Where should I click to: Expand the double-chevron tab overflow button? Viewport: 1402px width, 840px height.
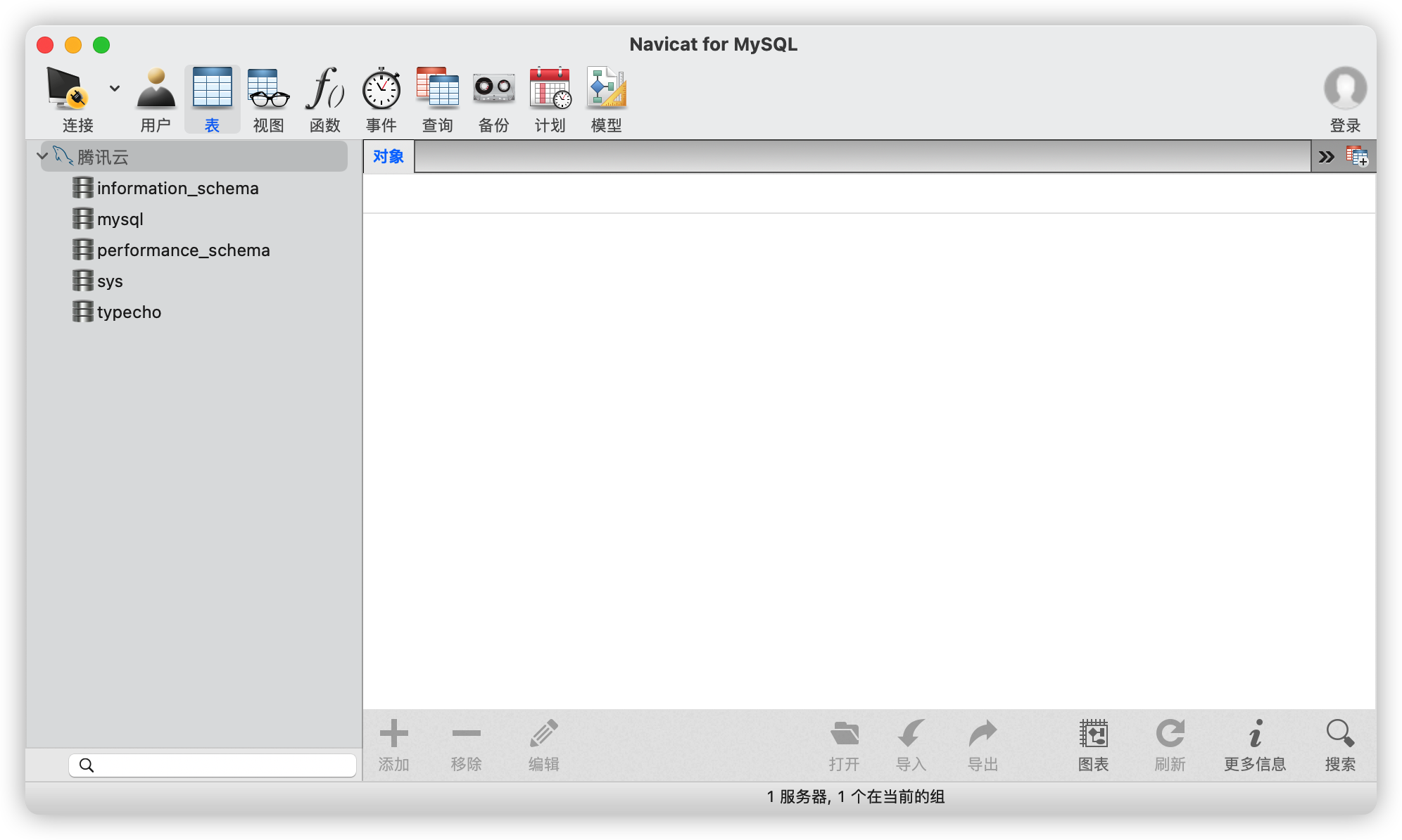tap(1326, 157)
